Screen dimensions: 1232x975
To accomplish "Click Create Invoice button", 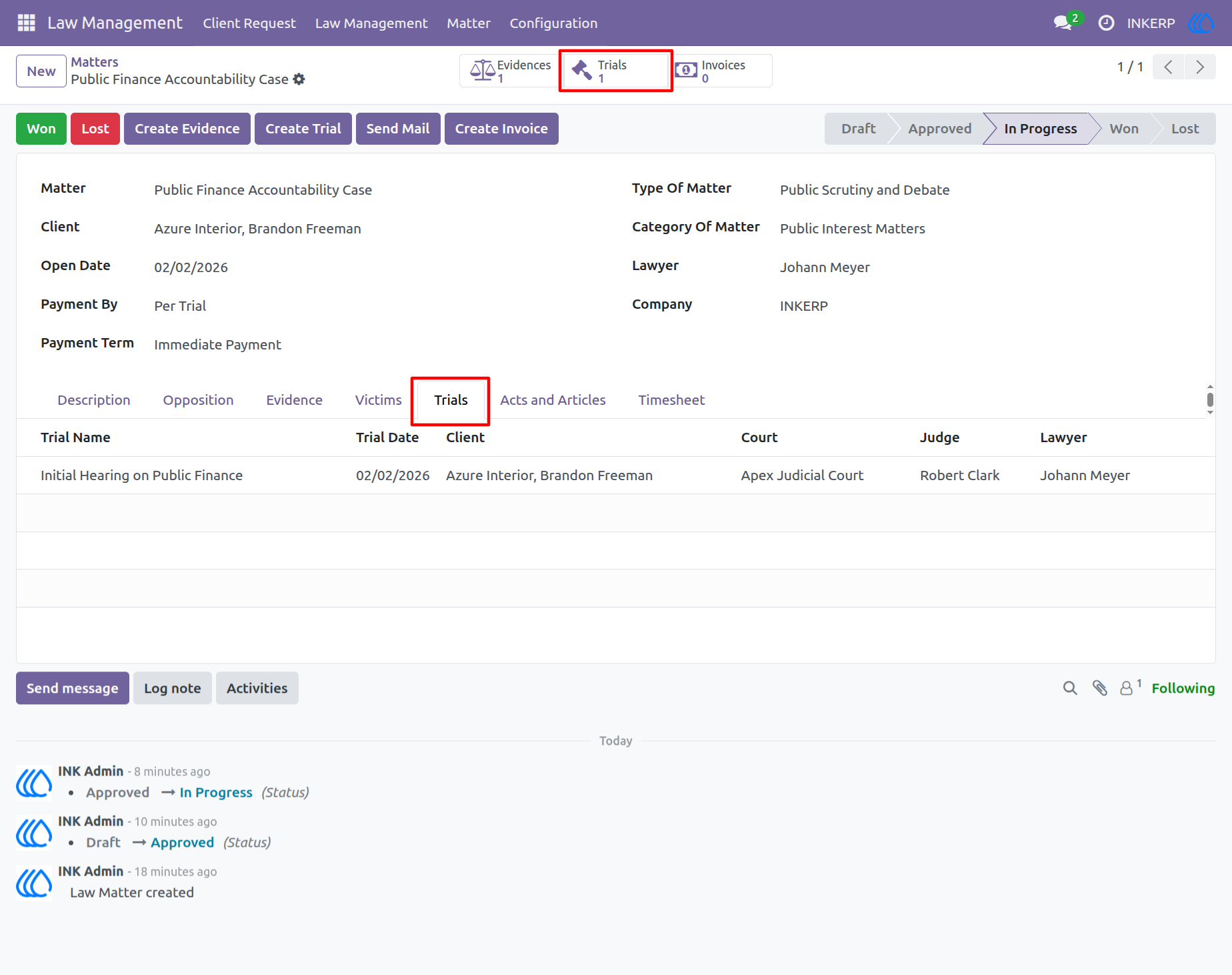I will [501, 129].
